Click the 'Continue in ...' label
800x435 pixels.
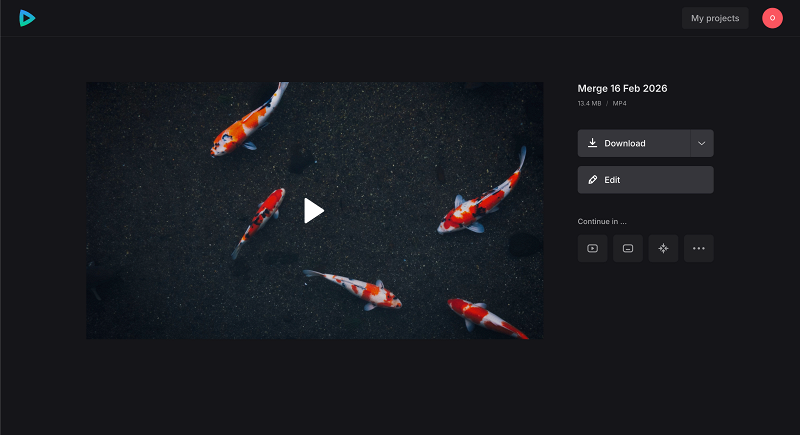602,221
